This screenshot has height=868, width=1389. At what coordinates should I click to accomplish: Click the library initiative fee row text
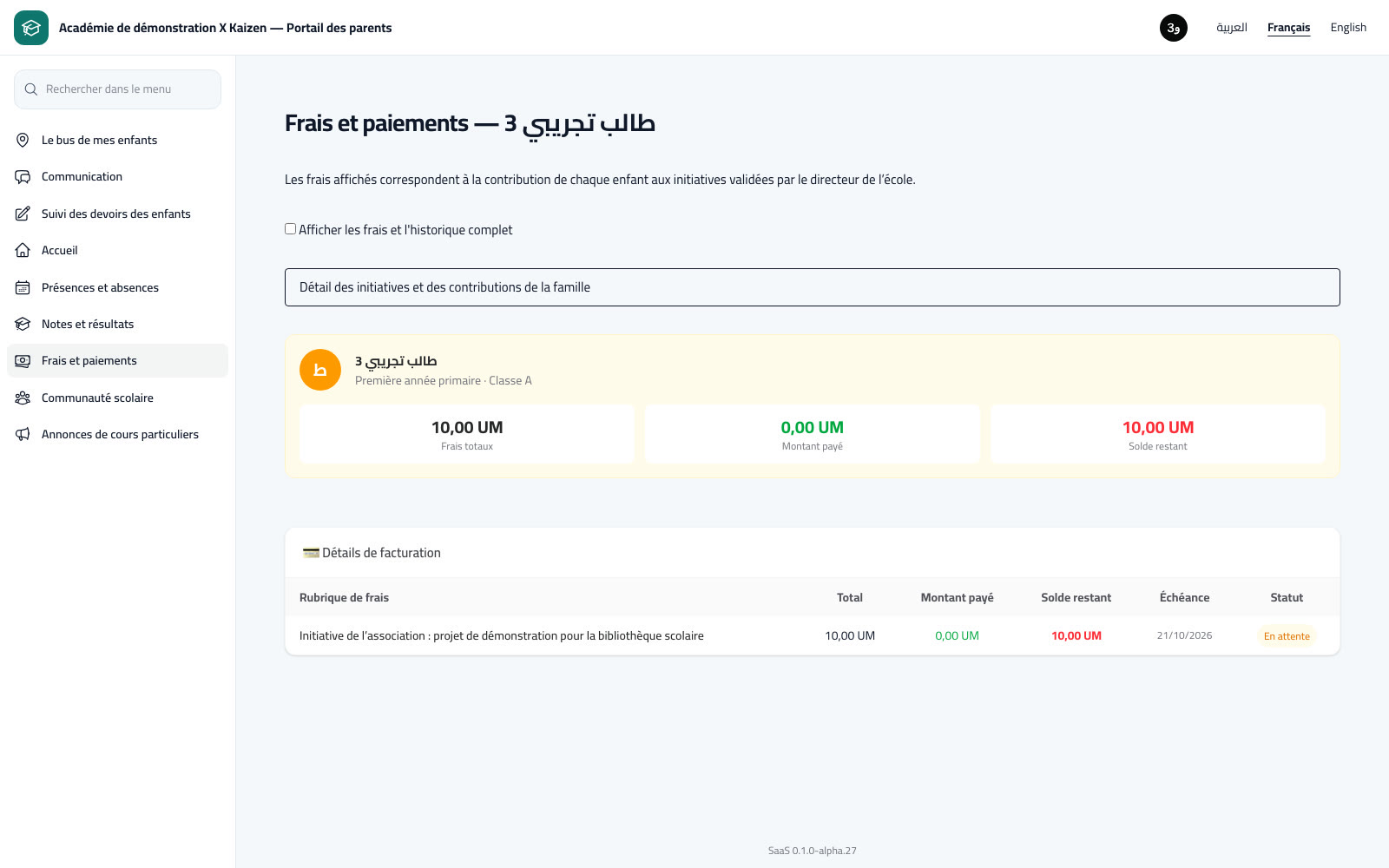[x=502, y=636]
